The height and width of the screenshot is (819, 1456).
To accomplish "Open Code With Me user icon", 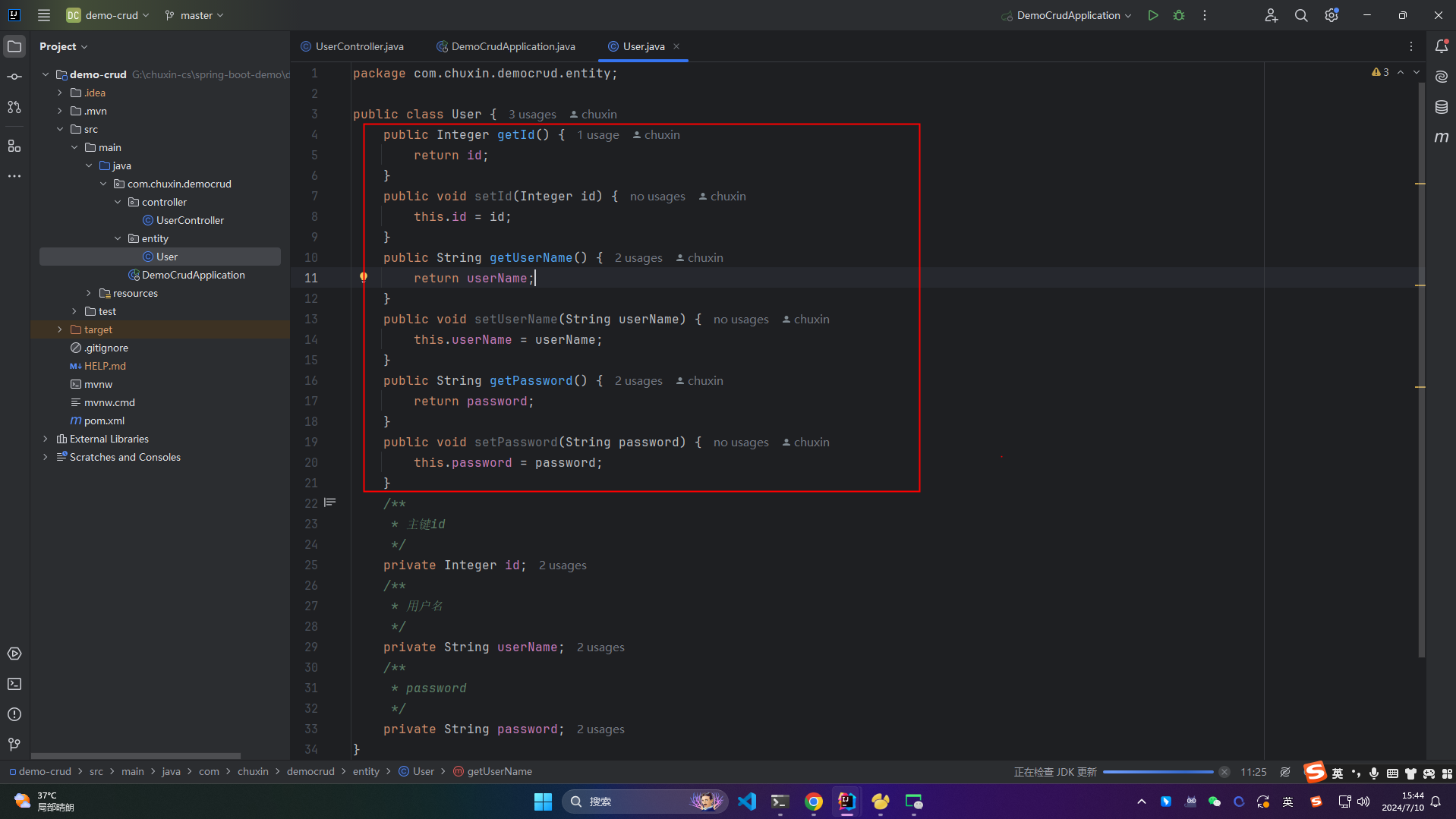I will pos(1271,15).
